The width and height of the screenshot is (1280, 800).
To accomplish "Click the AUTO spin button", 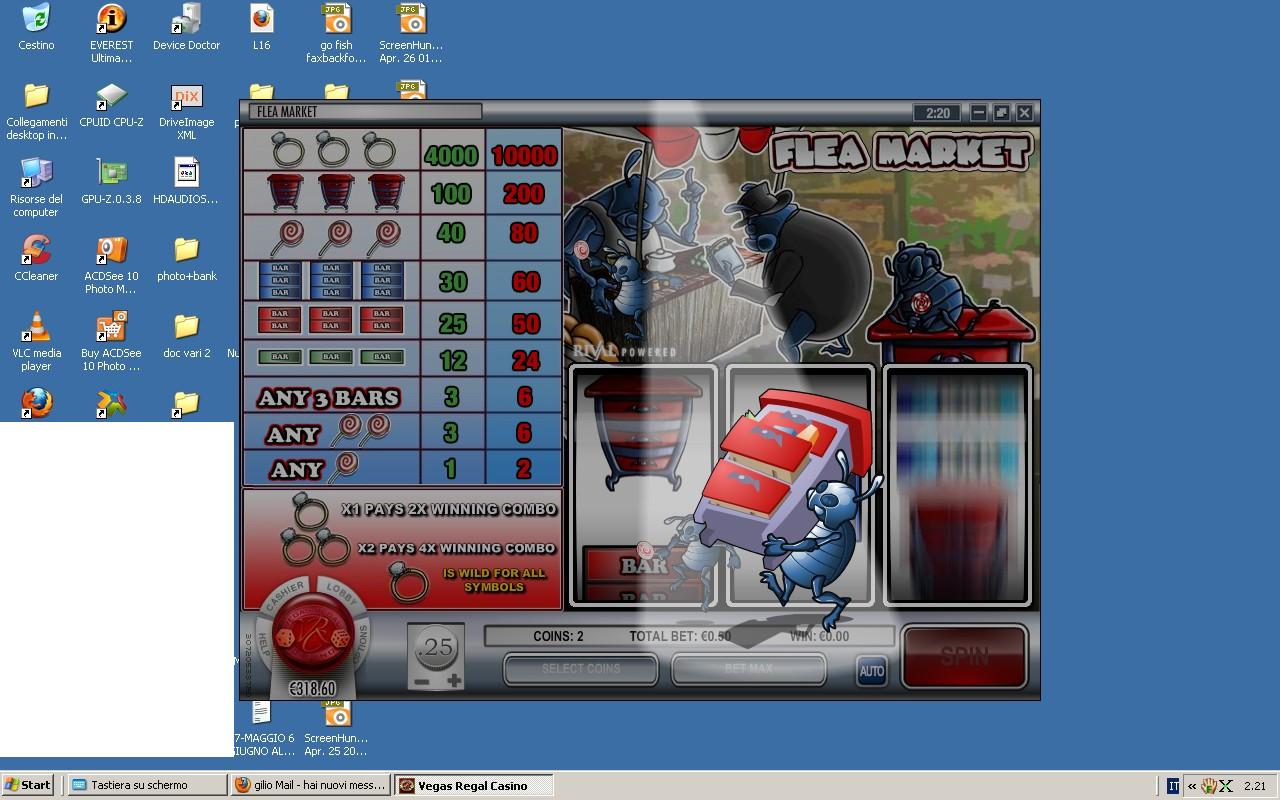I will pos(871,671).
